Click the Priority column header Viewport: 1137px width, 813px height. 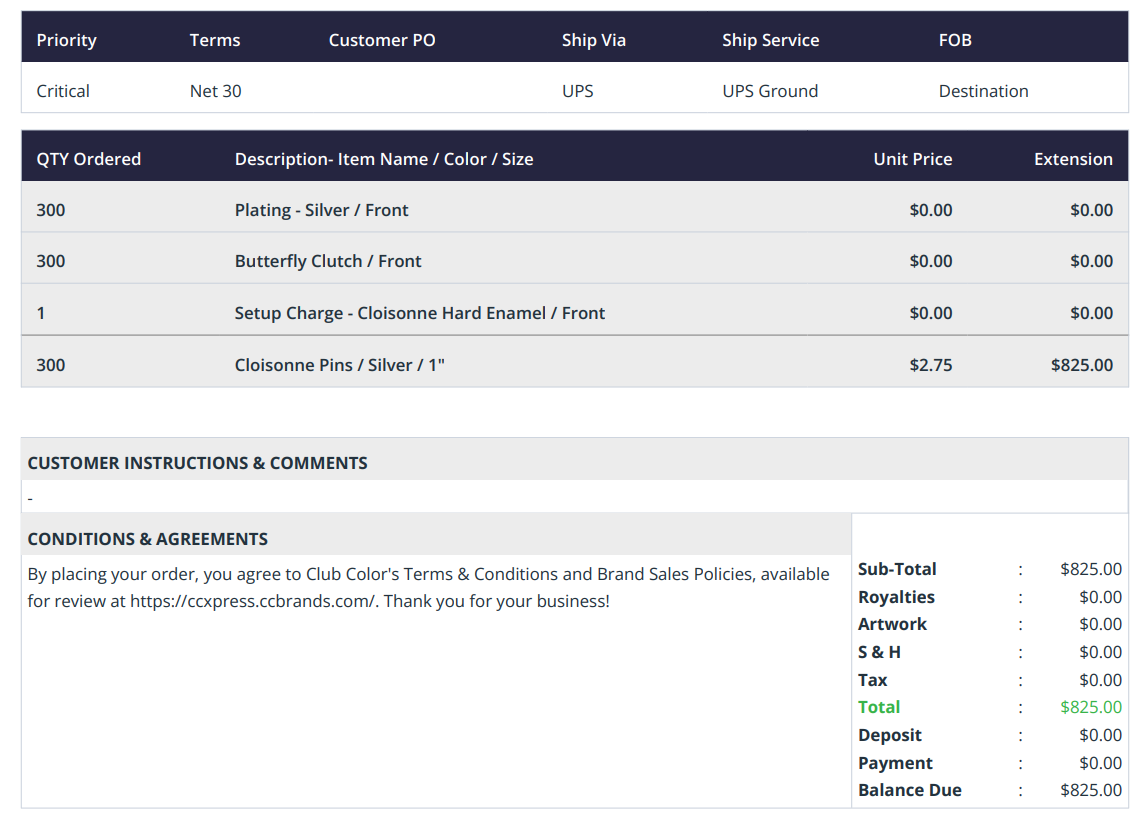tap(67, 41)
